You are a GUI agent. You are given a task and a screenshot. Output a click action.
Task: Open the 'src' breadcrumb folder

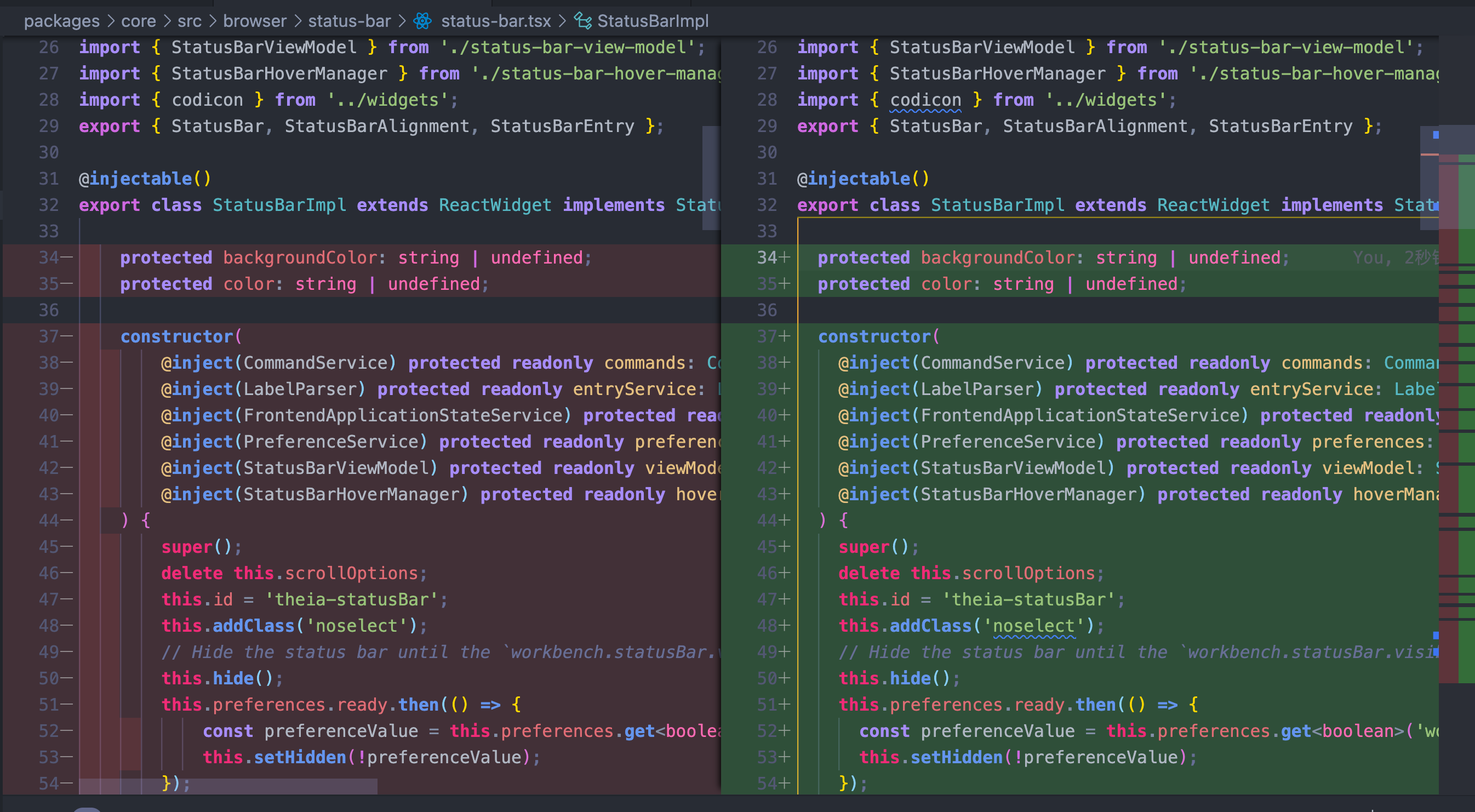click(x=189, y=21)
